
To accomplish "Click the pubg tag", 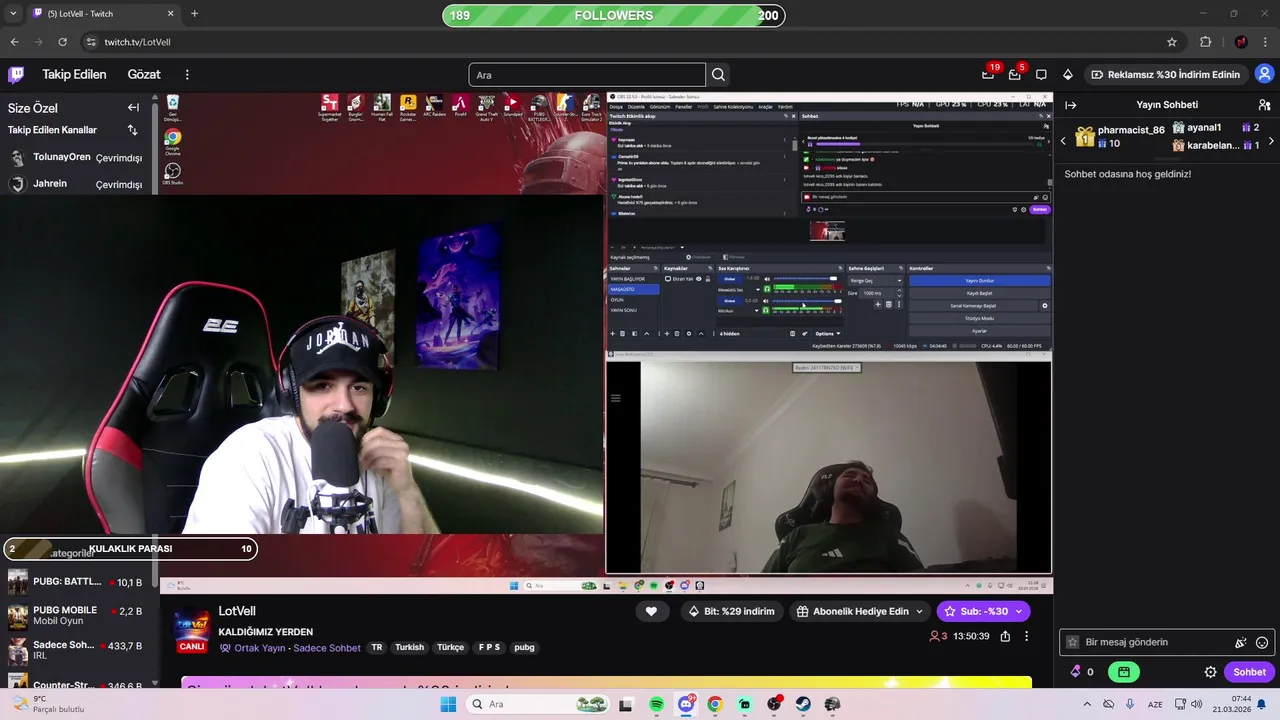I will pos(524,647).
